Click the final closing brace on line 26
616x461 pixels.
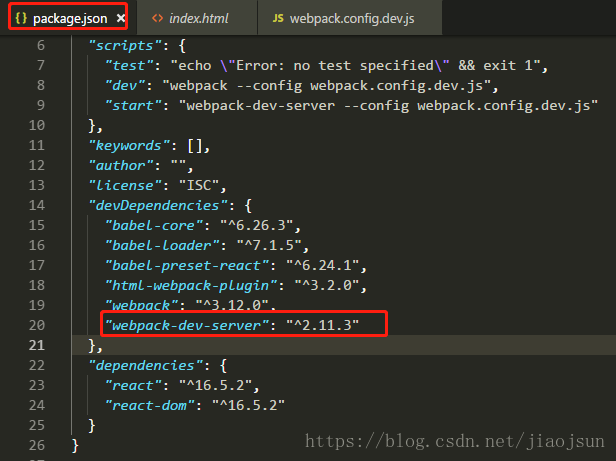point(75,445)
